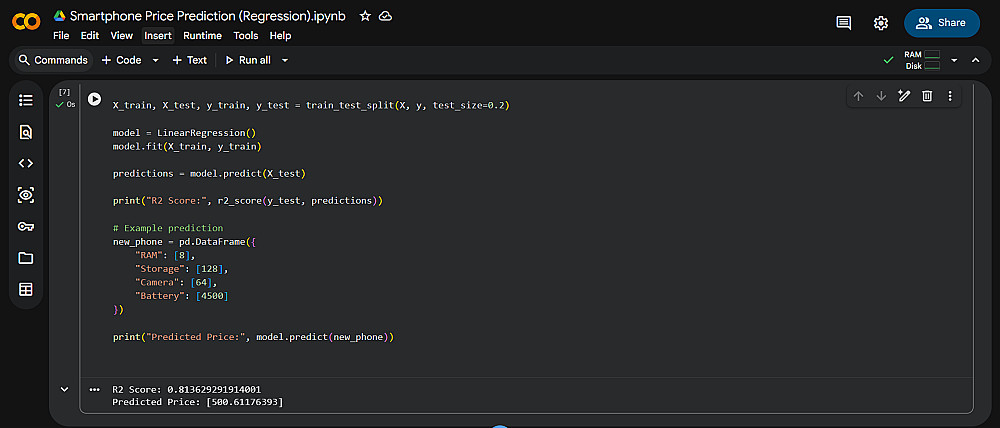Open Find and replace sidebar icon
The image size is (1000, 428).
point(26,132)
